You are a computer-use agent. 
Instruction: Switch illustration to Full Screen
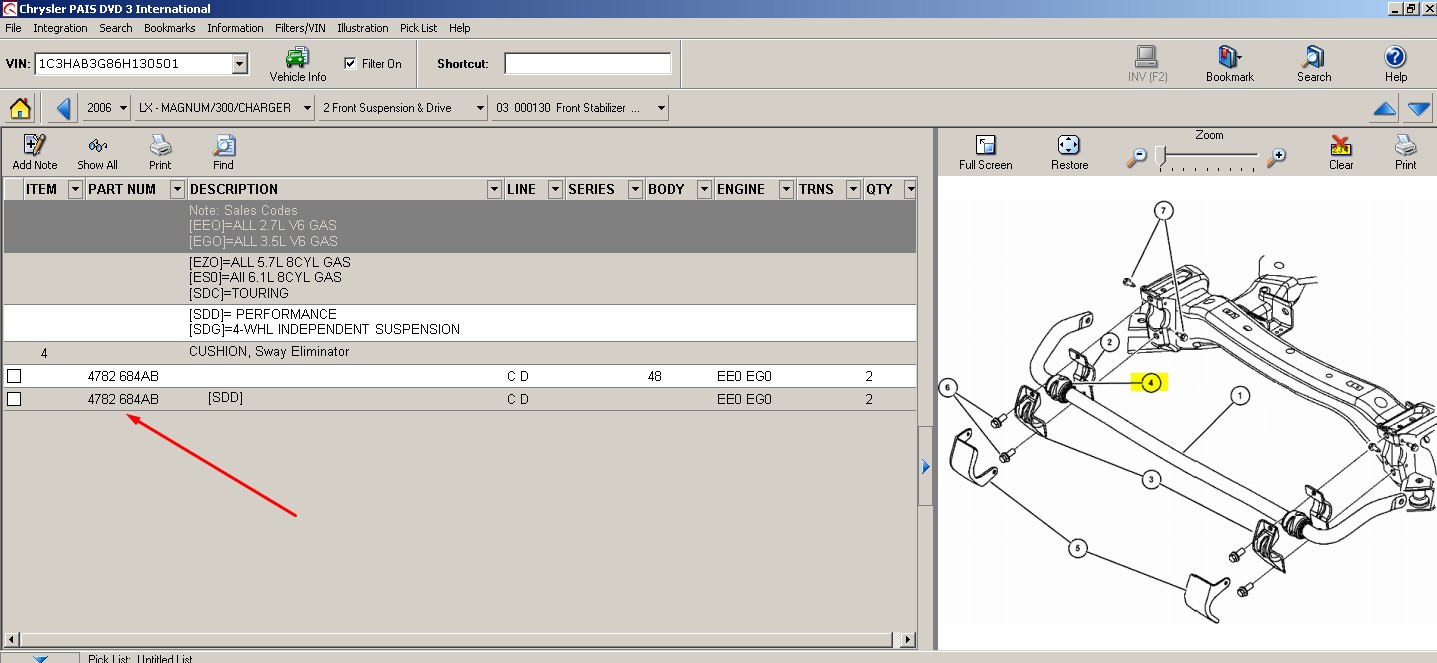985,152
